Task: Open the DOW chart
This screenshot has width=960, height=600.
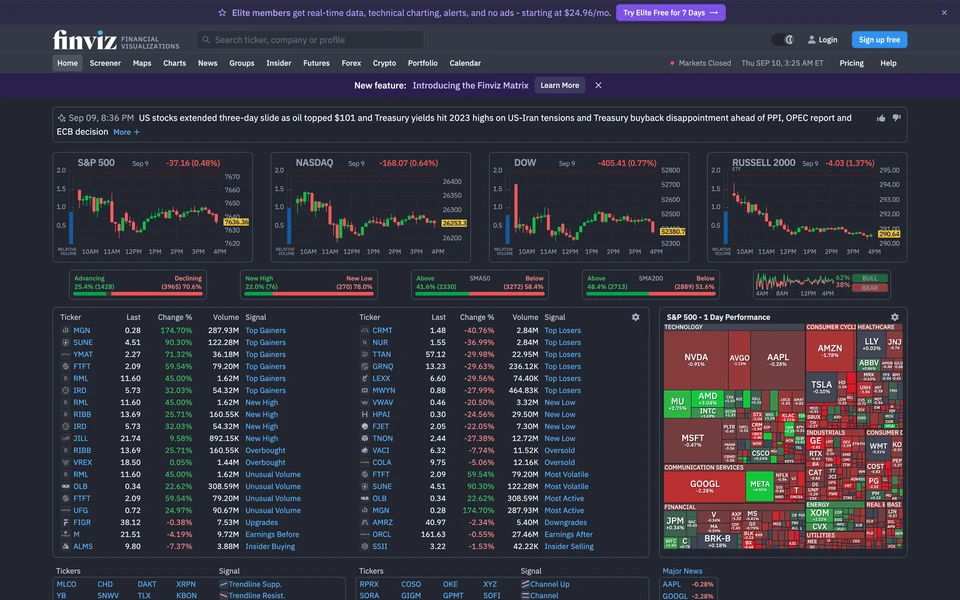Action: 589,207
